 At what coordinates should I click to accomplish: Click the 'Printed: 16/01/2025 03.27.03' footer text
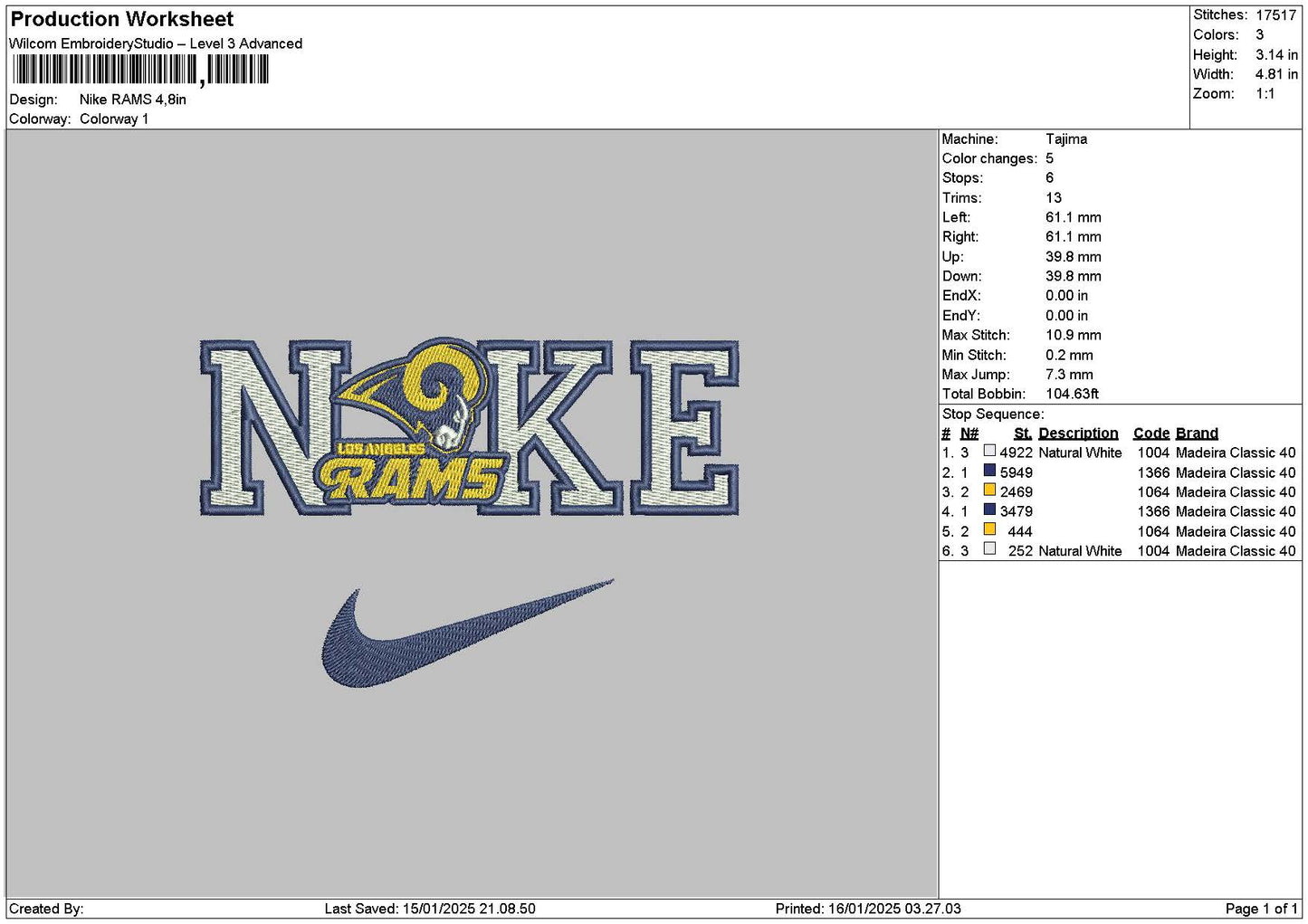coord(868,909)
